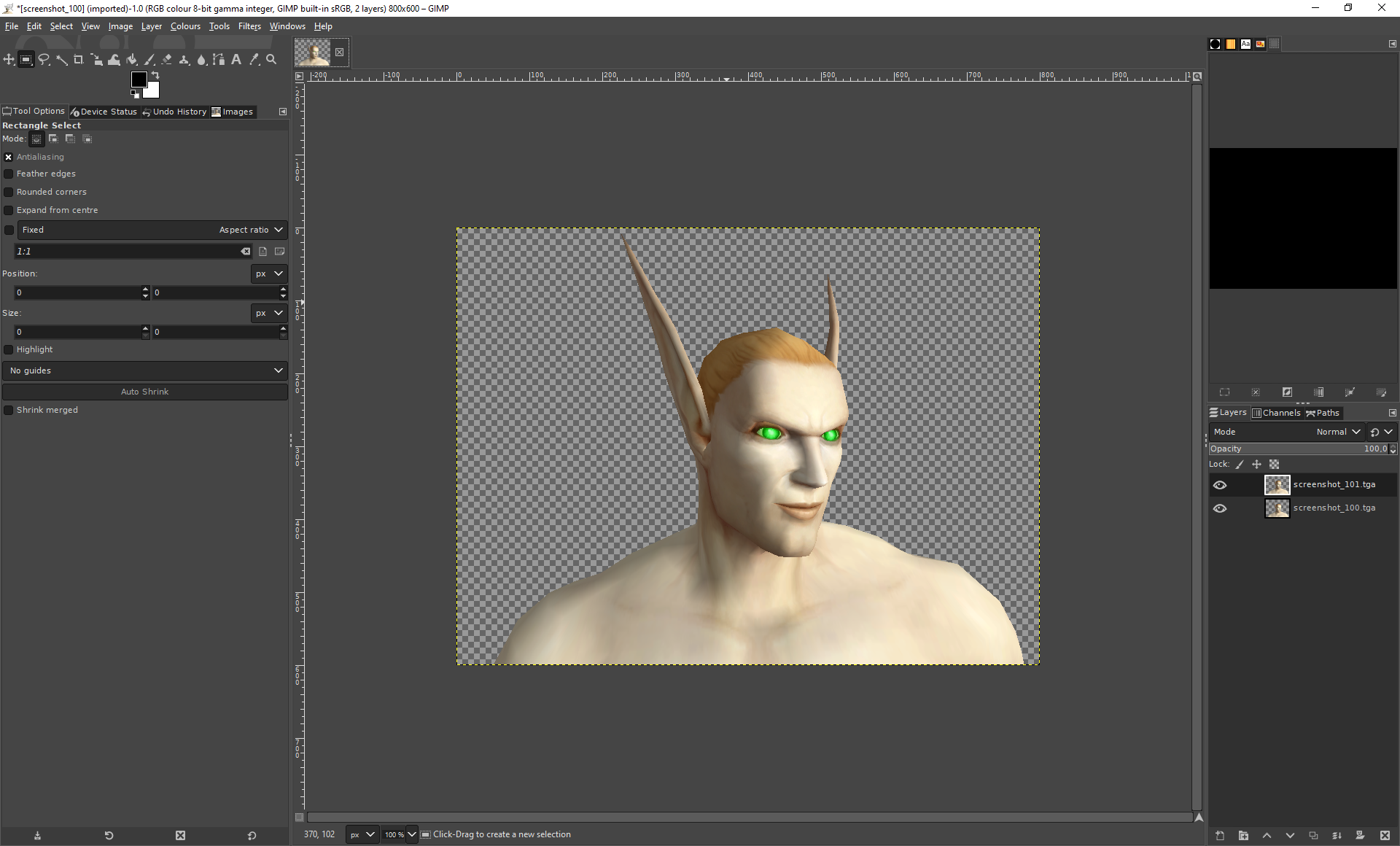Switch to the Paths tab
Screen dimensions: 1400x846
tap(1323, 413)
